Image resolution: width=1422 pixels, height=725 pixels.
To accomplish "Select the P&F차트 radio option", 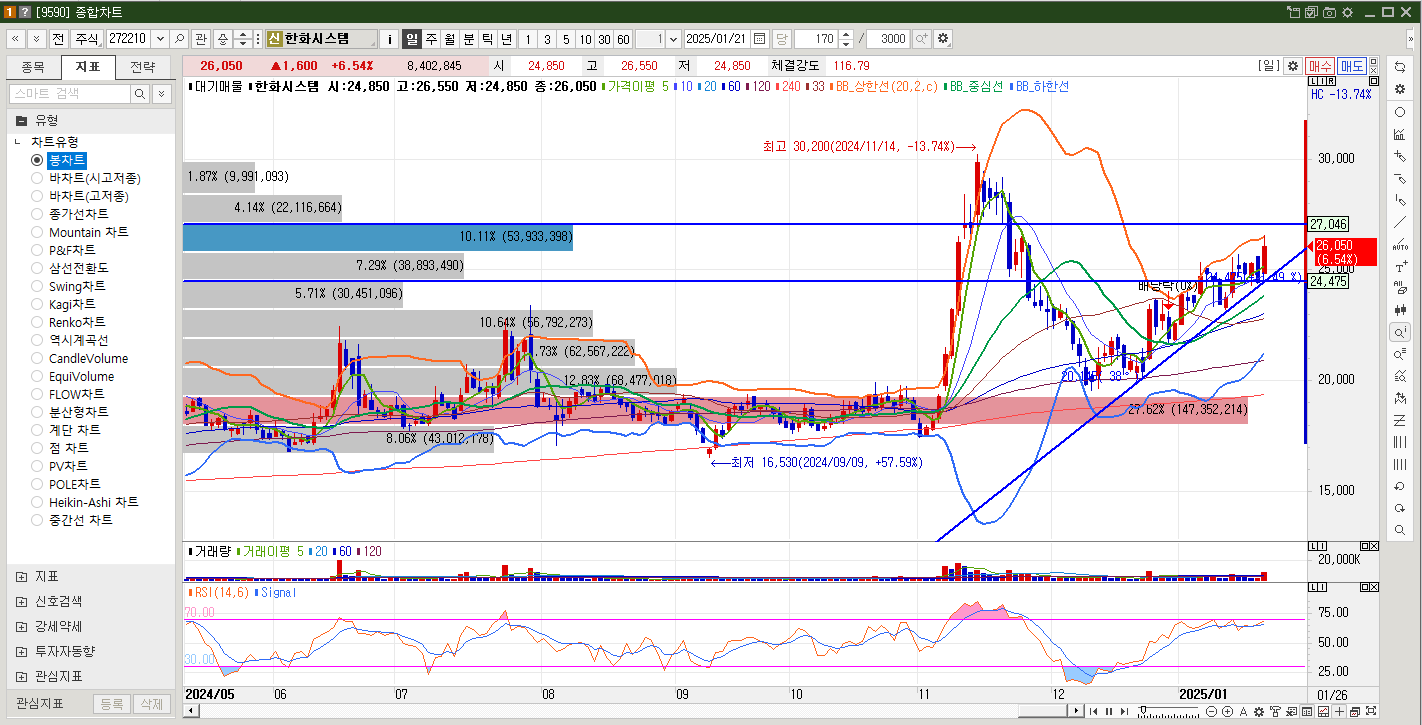I will coord(37,250).
